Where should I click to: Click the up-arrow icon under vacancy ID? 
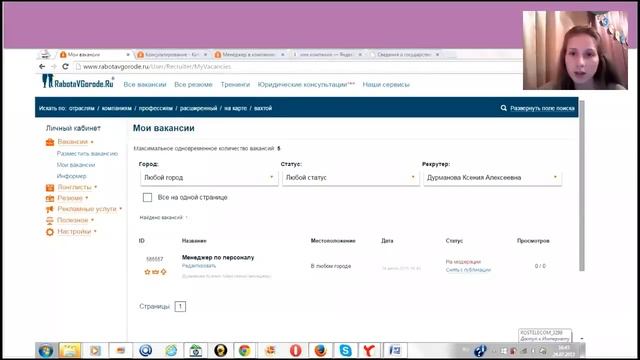click(164, 272)
